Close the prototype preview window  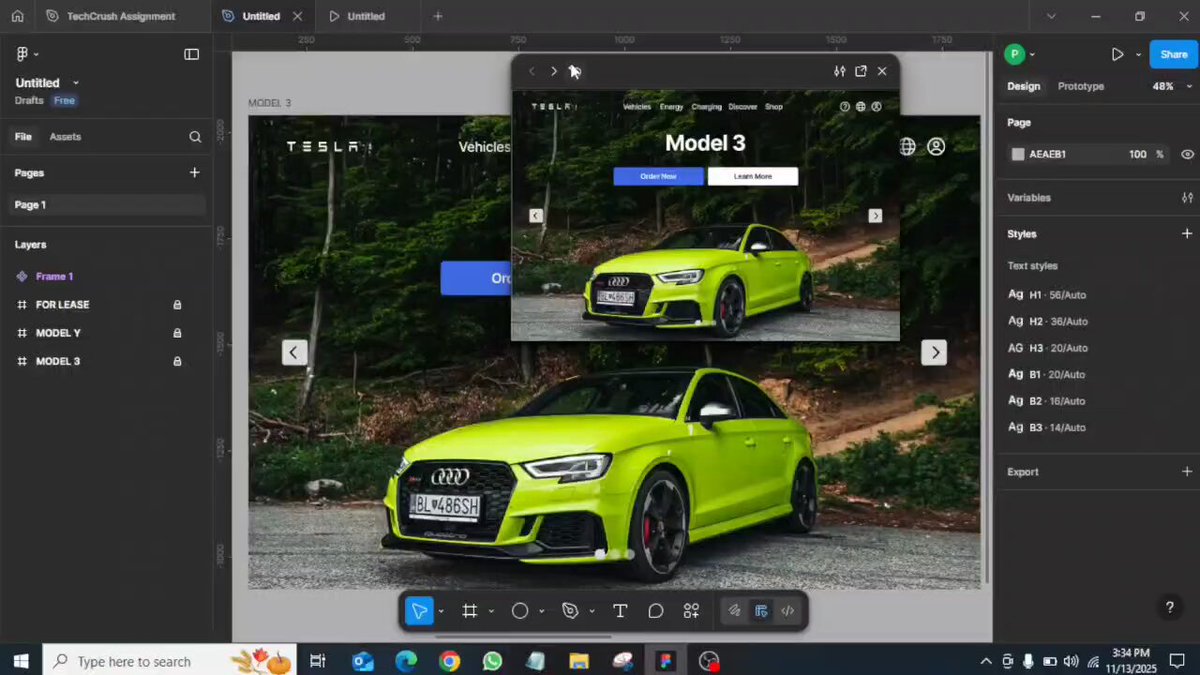pos(882,71)
